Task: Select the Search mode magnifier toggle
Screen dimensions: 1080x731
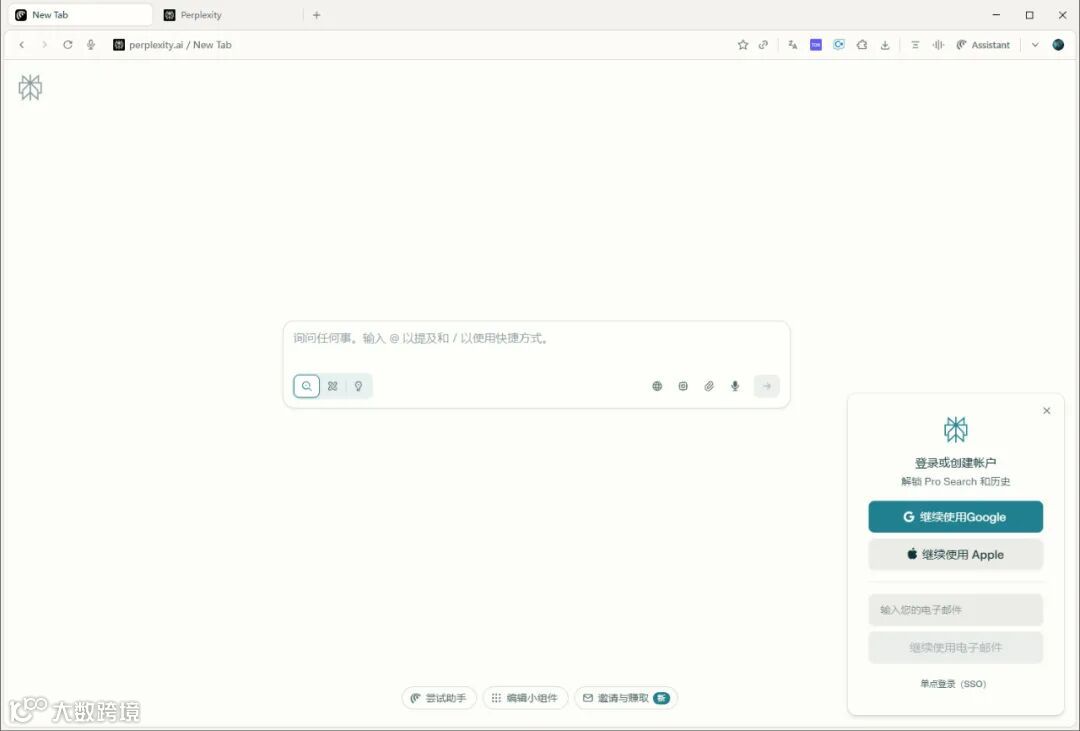Action: click(307, 386)
